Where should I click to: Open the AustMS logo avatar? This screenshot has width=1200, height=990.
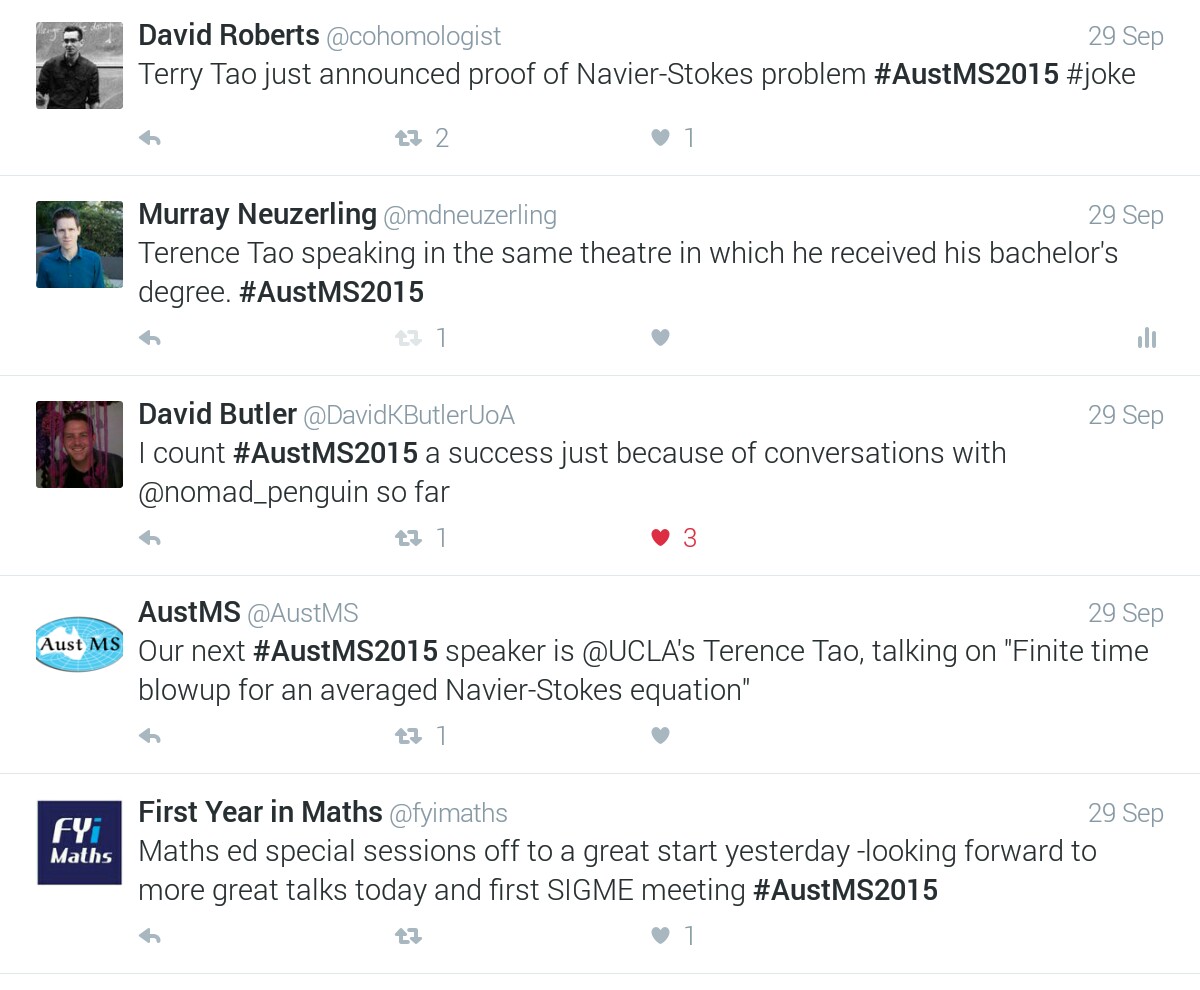pyautogui.click(x=79, y=644)
